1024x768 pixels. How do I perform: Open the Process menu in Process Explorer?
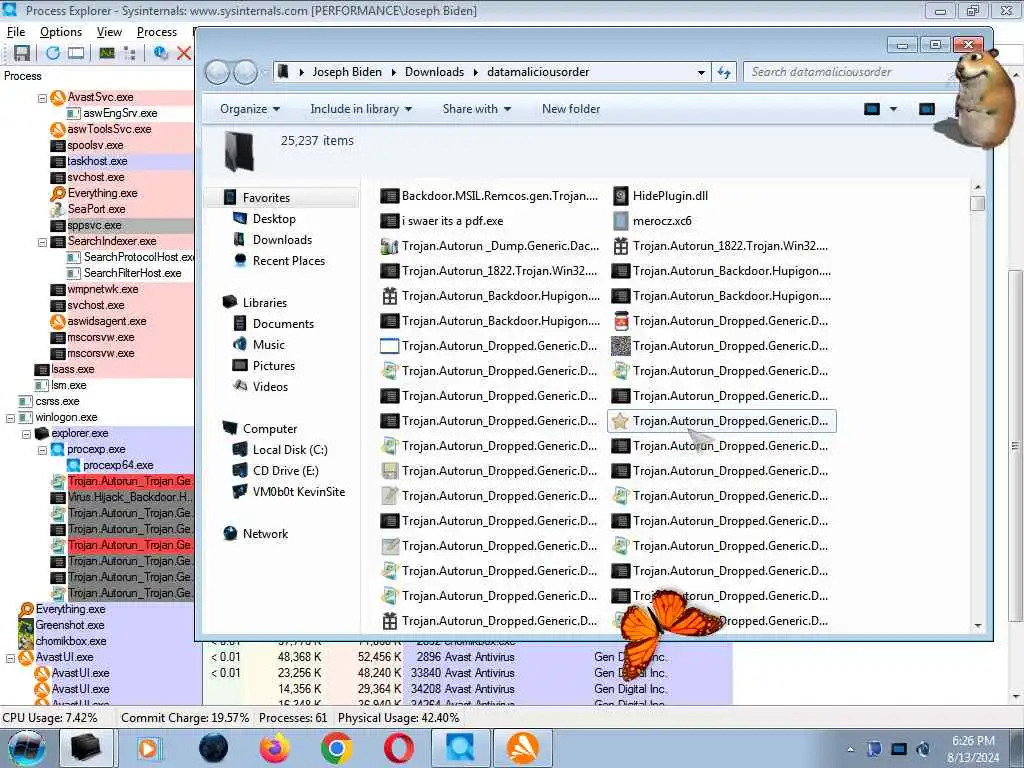pos(157,32)
